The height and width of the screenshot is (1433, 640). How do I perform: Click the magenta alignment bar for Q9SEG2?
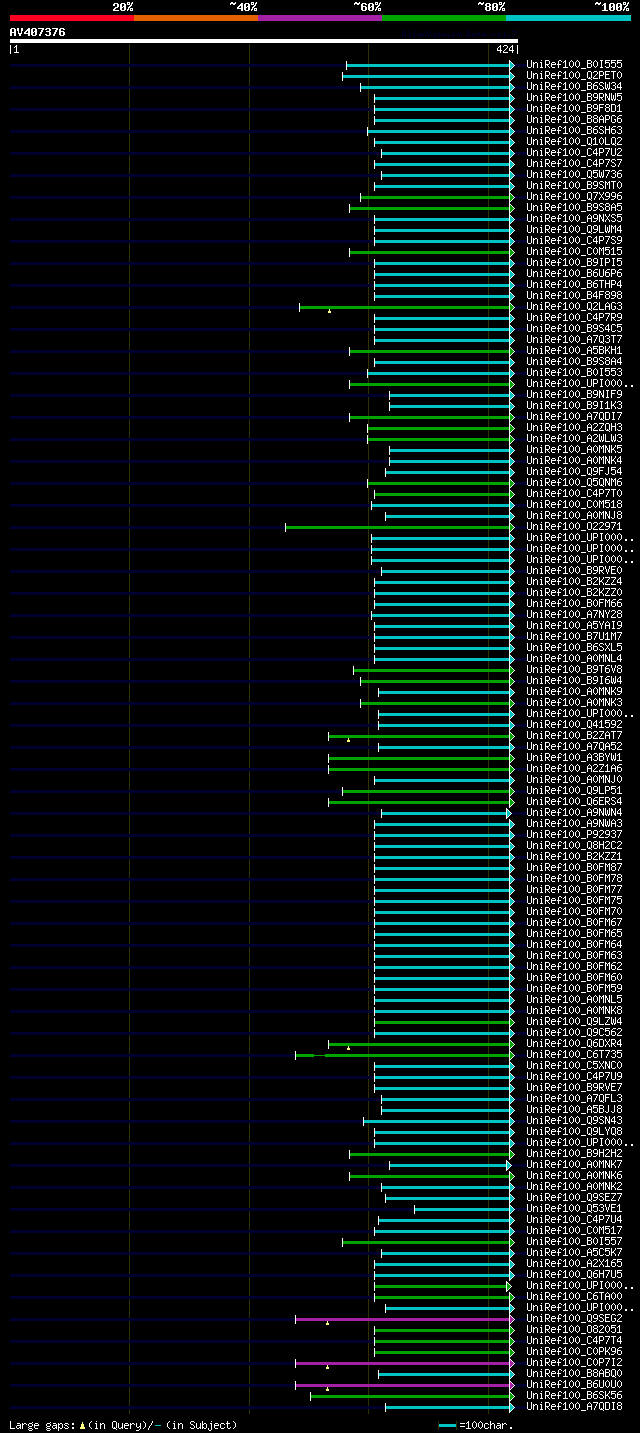point(404,1319)
